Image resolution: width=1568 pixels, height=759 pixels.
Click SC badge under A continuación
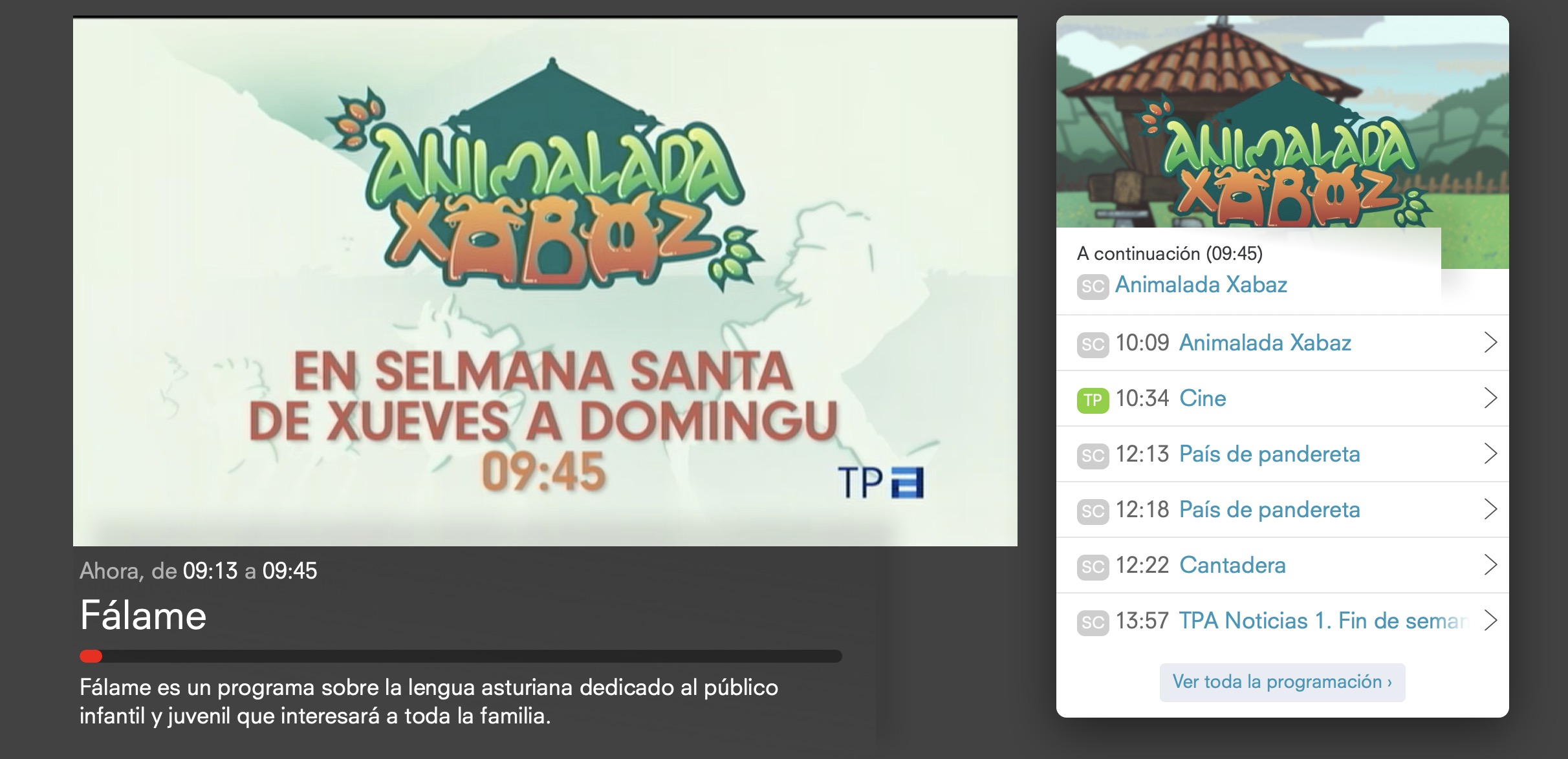pos(1093,286)
